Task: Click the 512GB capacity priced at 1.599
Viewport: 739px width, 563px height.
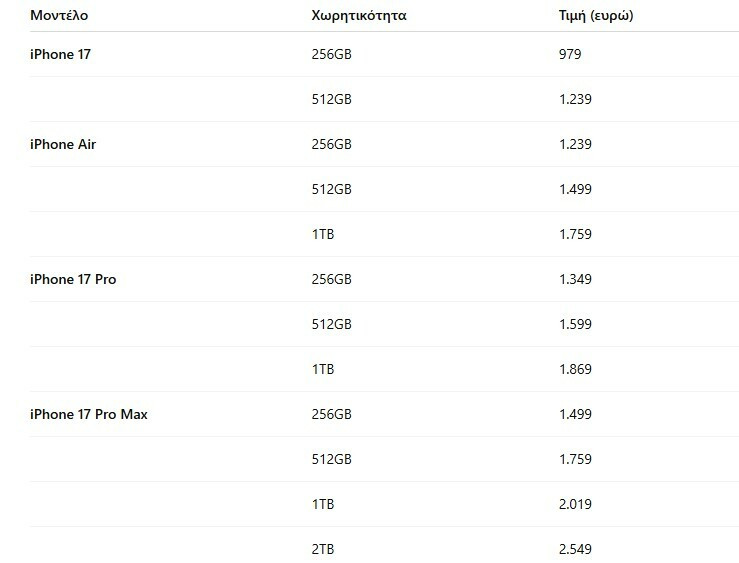Action: [x=332, y=324]
